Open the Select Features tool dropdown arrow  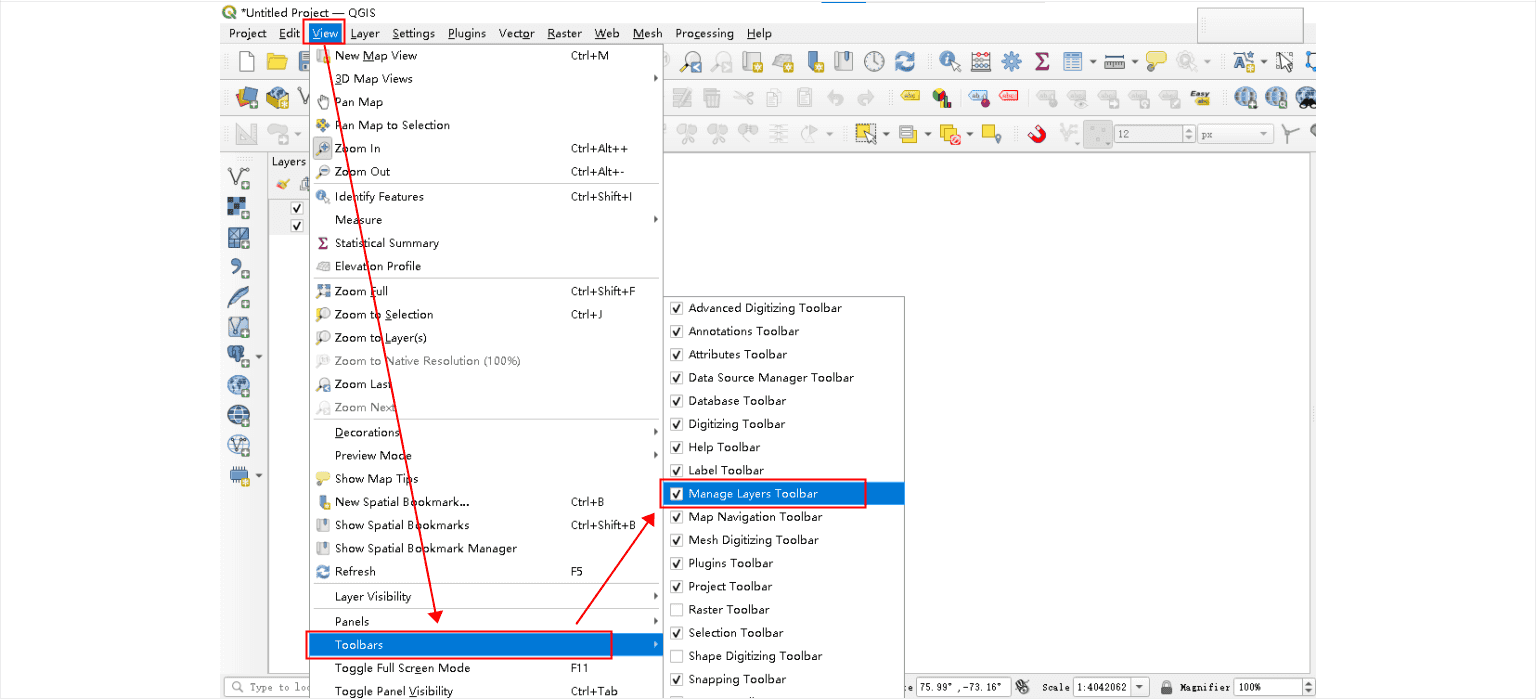(885, 134)
